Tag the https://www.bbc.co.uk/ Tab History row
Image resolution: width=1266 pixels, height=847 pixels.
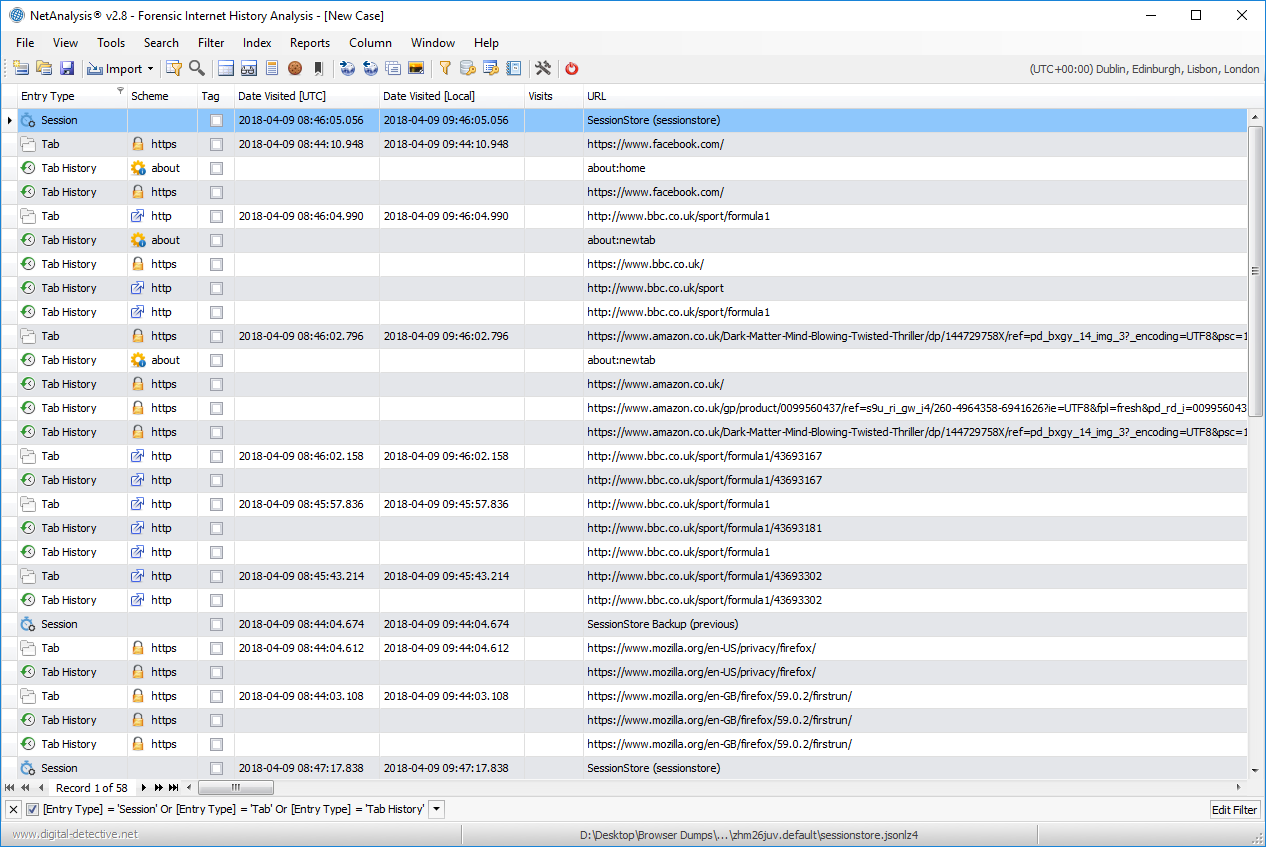[216, 264]
